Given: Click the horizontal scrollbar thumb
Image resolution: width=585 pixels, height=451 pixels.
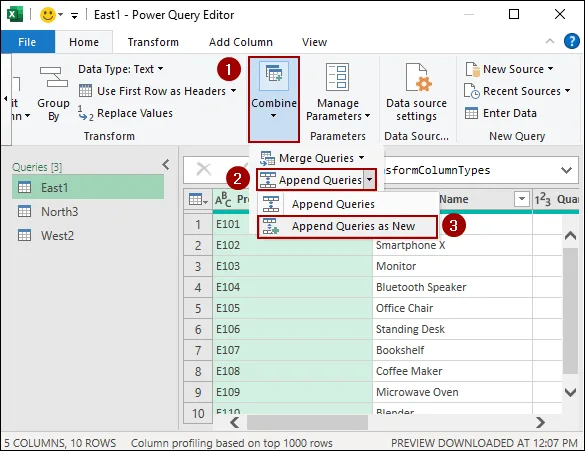Looking at the screenshot, I should tap(307, 423).
